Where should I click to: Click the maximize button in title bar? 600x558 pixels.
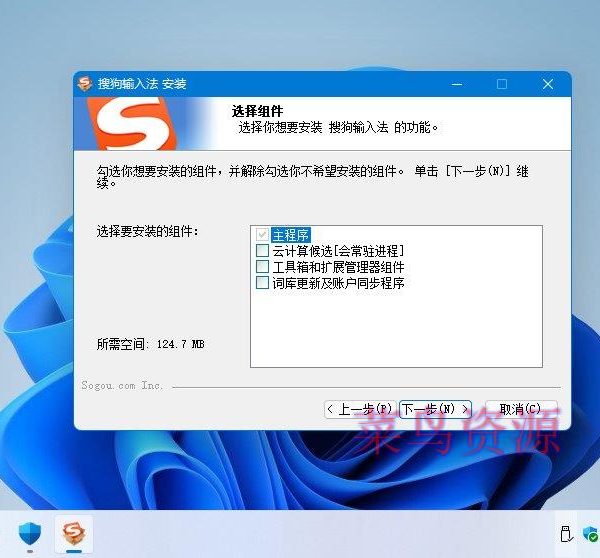pos(502,84)
